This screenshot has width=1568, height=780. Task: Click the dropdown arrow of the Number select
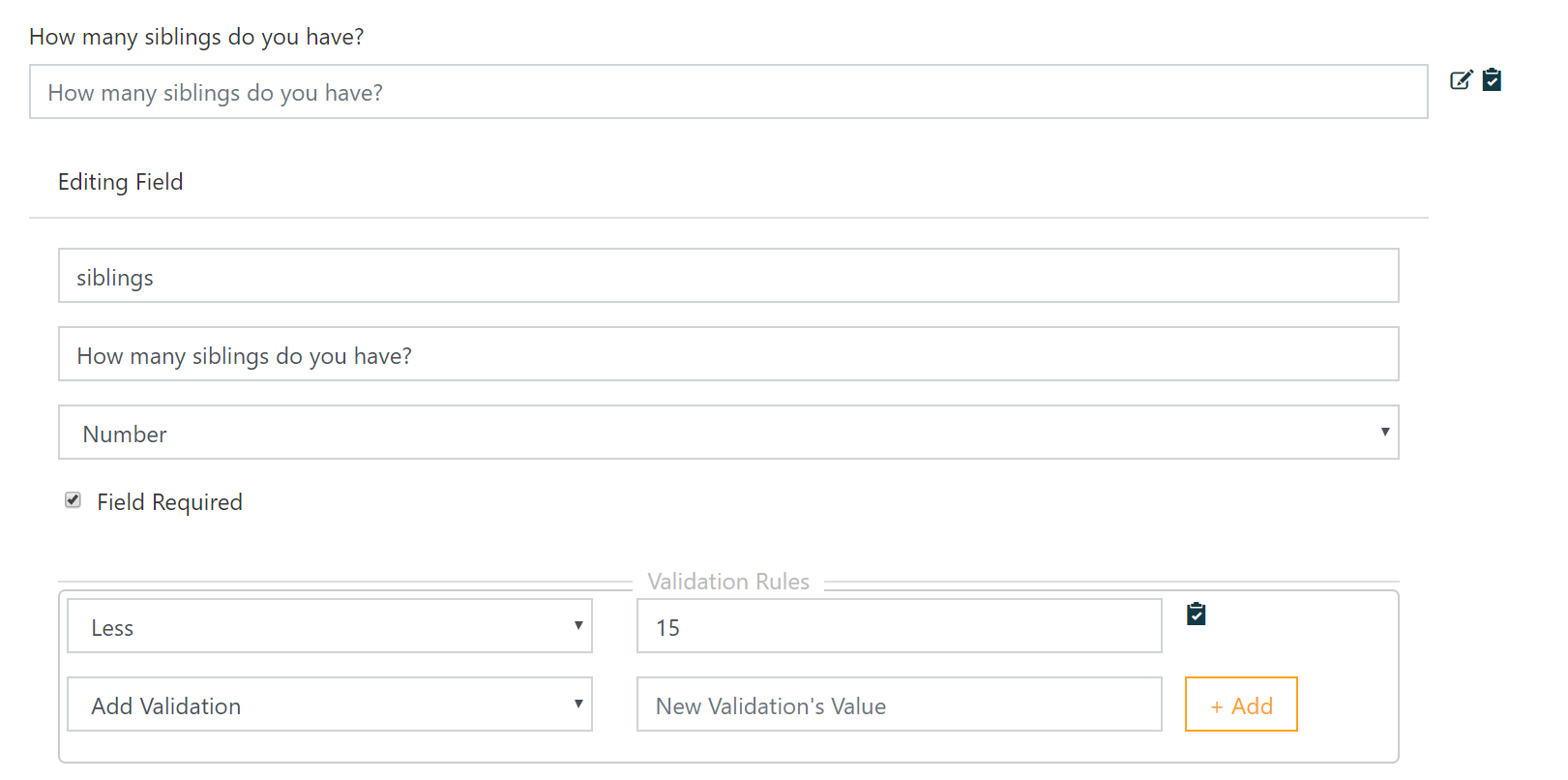(x=1385, y=433)
